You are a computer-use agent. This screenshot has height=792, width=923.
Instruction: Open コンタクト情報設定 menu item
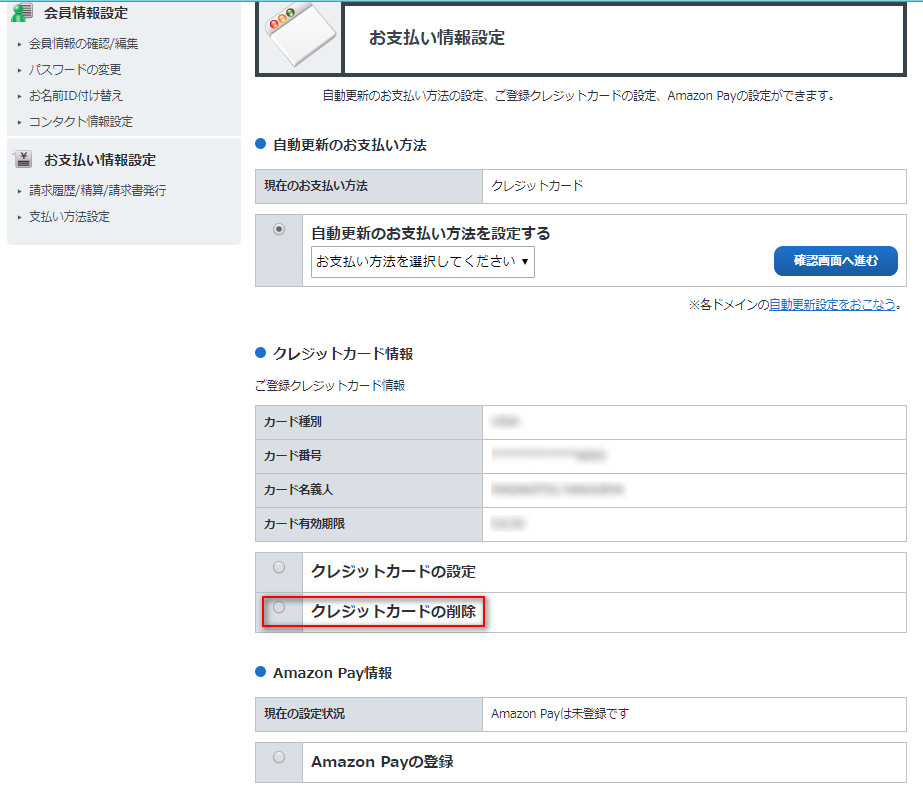tap(80, 122)
